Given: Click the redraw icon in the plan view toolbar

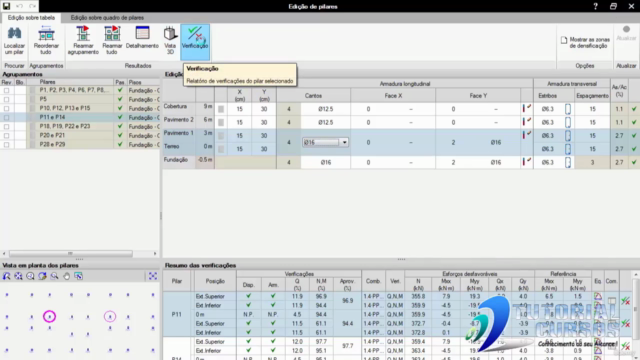Looking at the screenshot, I should click(x=42, y=276).
